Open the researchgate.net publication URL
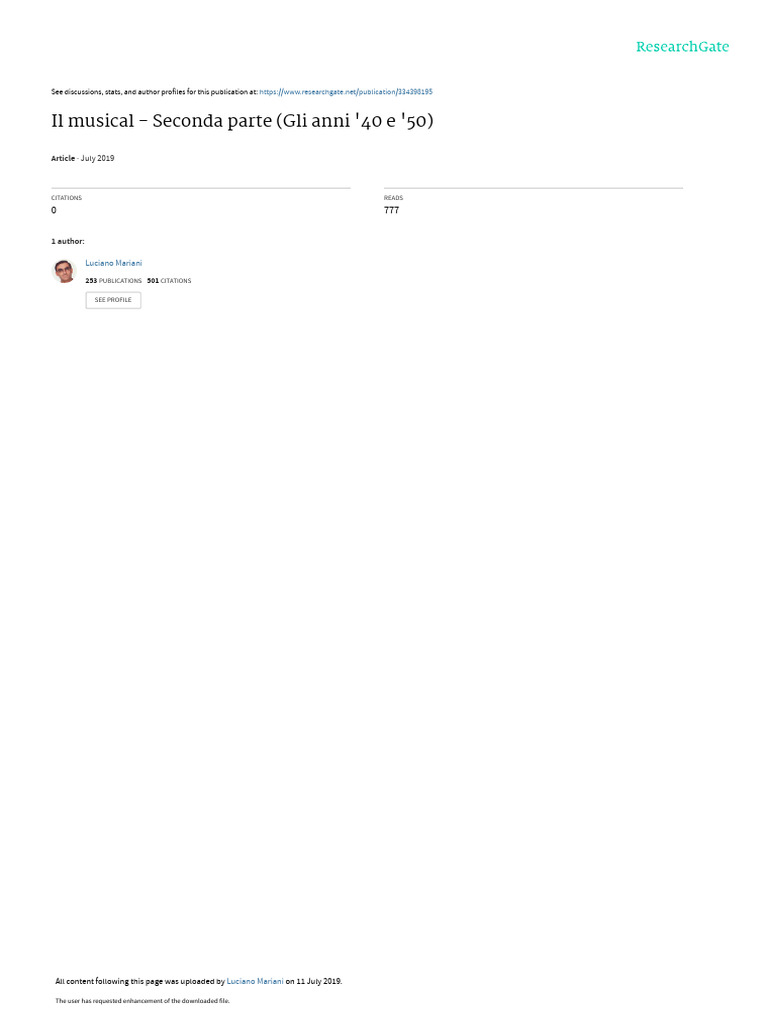The image size is (768, 1024). click(x=345, y=92)
